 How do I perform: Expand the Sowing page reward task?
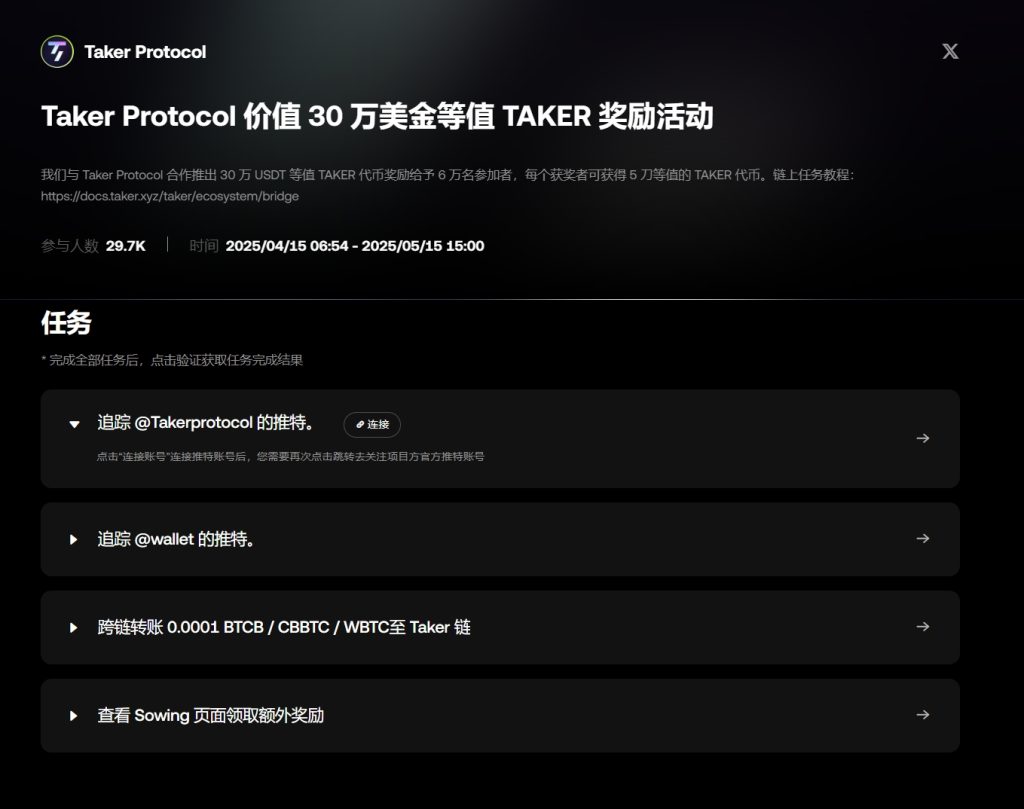[74, 716]
